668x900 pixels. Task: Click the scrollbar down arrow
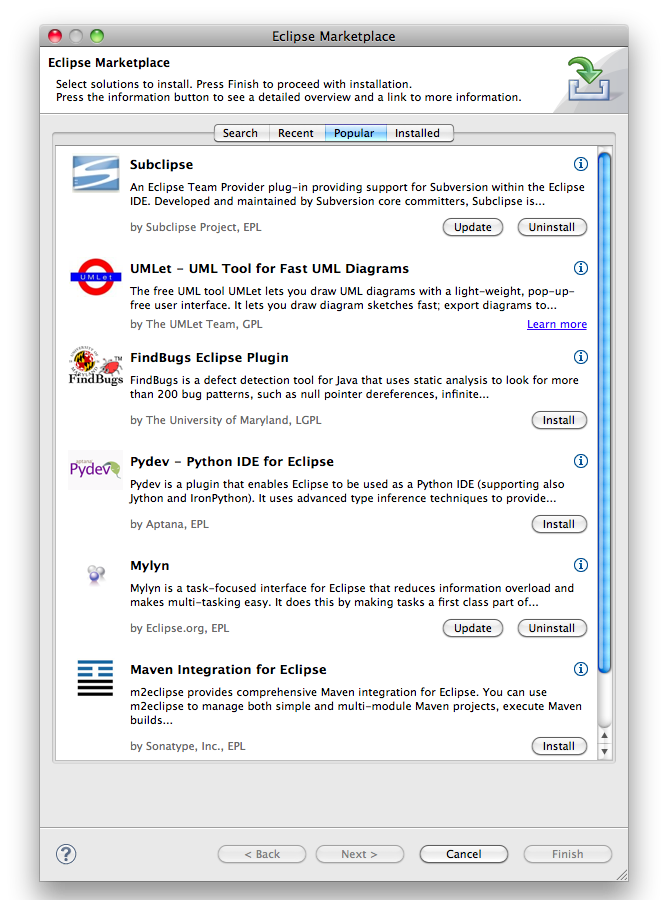click(604, 751)
